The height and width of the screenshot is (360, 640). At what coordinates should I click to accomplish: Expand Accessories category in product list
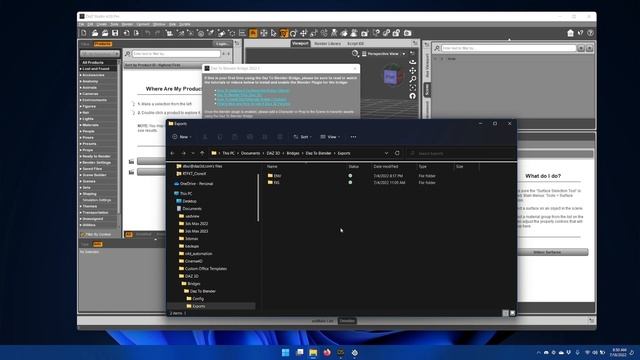81,75
